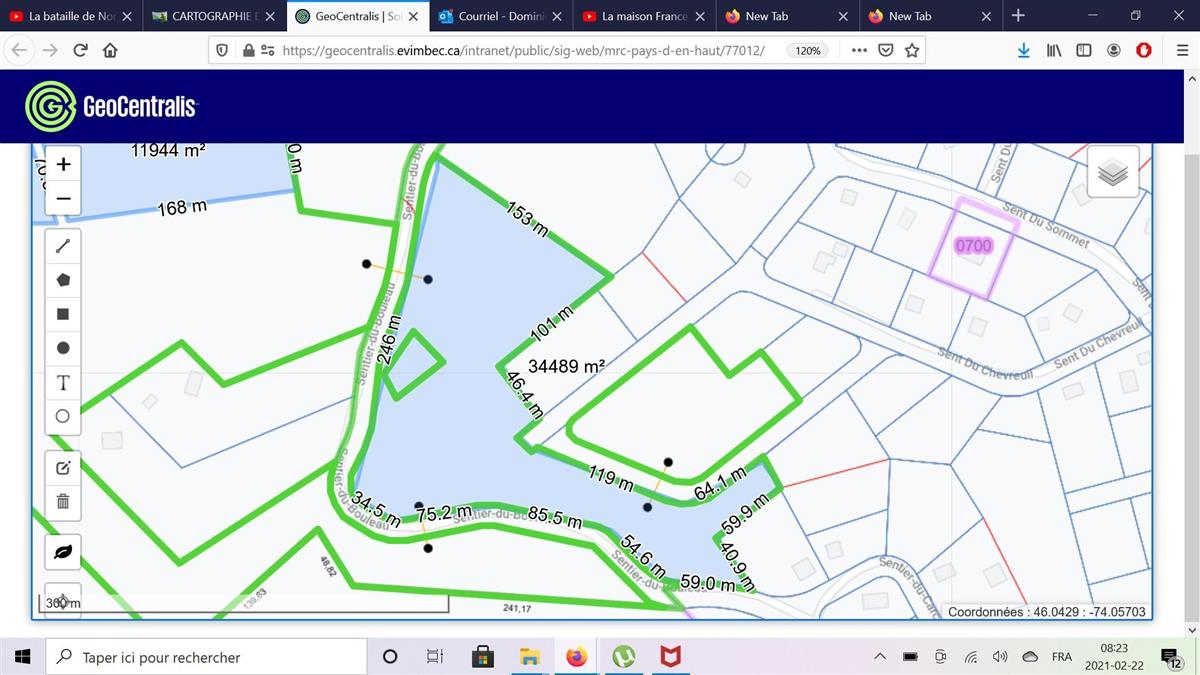
Task: Select the hollow circle marker tool
Action: [x=63, y=416]
